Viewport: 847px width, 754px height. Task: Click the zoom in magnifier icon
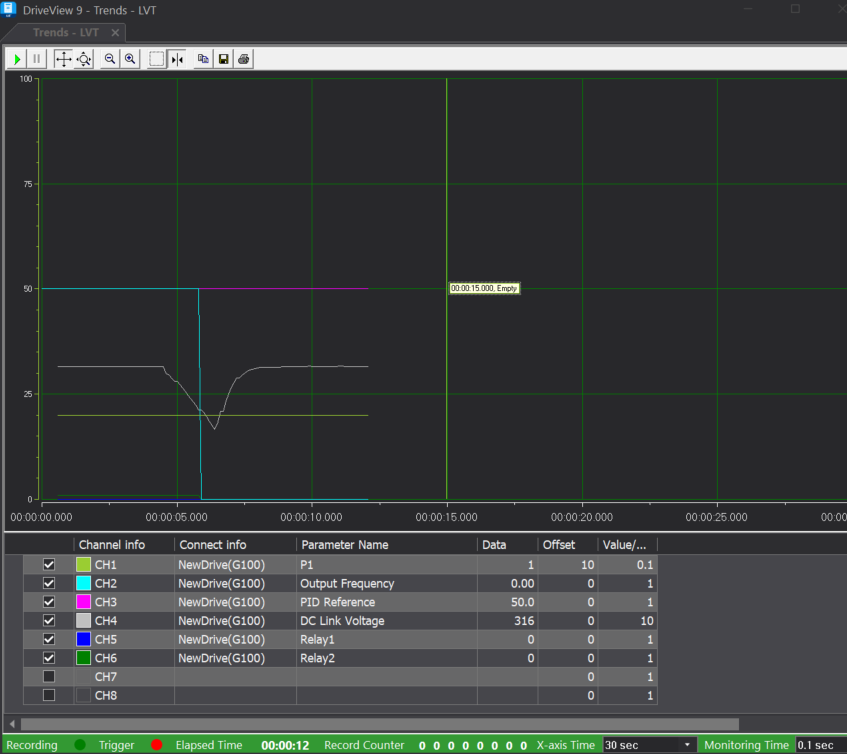[130, 59]
